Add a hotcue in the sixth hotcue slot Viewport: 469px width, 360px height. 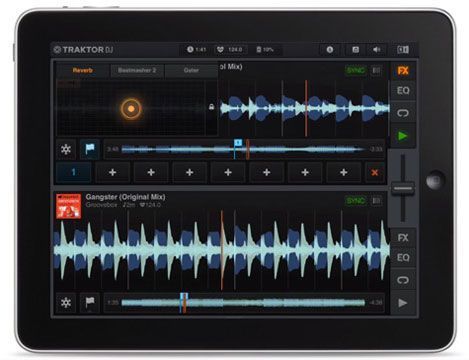tap(267, 172)
